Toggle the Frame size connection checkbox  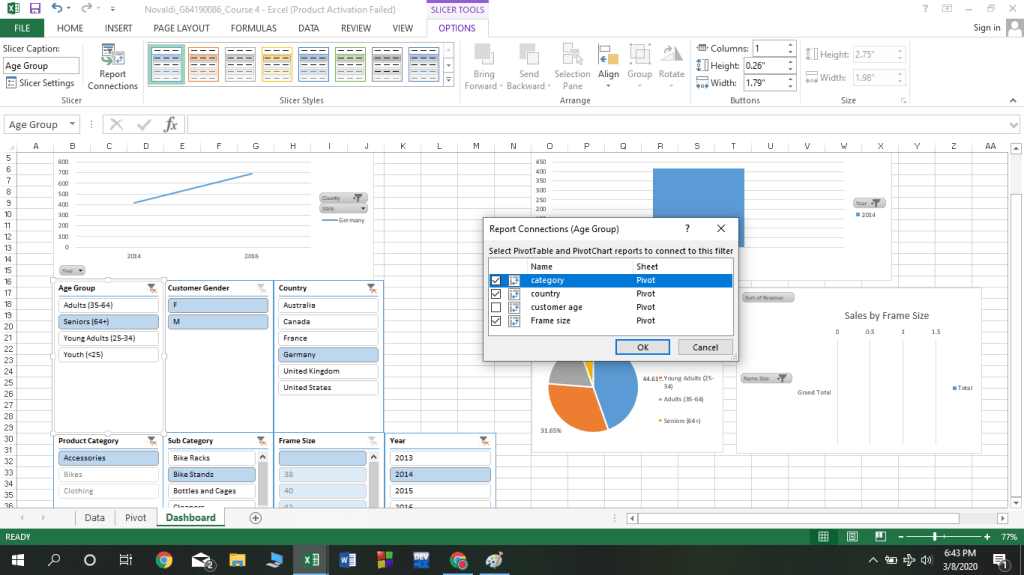click(496, 321)
